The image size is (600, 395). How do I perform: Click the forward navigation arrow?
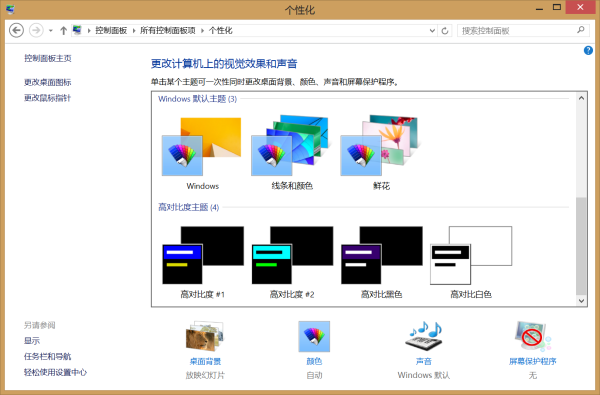pyautogui.click(x=36, y=30)
